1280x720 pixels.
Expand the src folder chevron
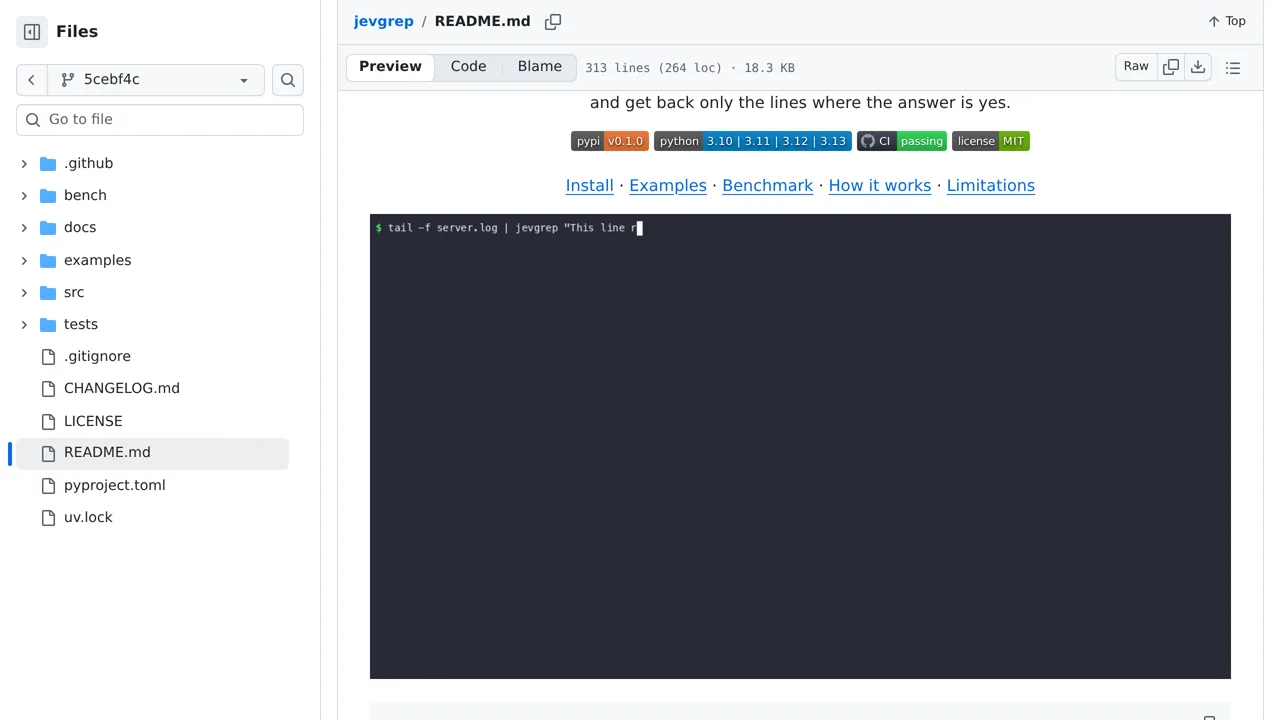pos(24,293)
